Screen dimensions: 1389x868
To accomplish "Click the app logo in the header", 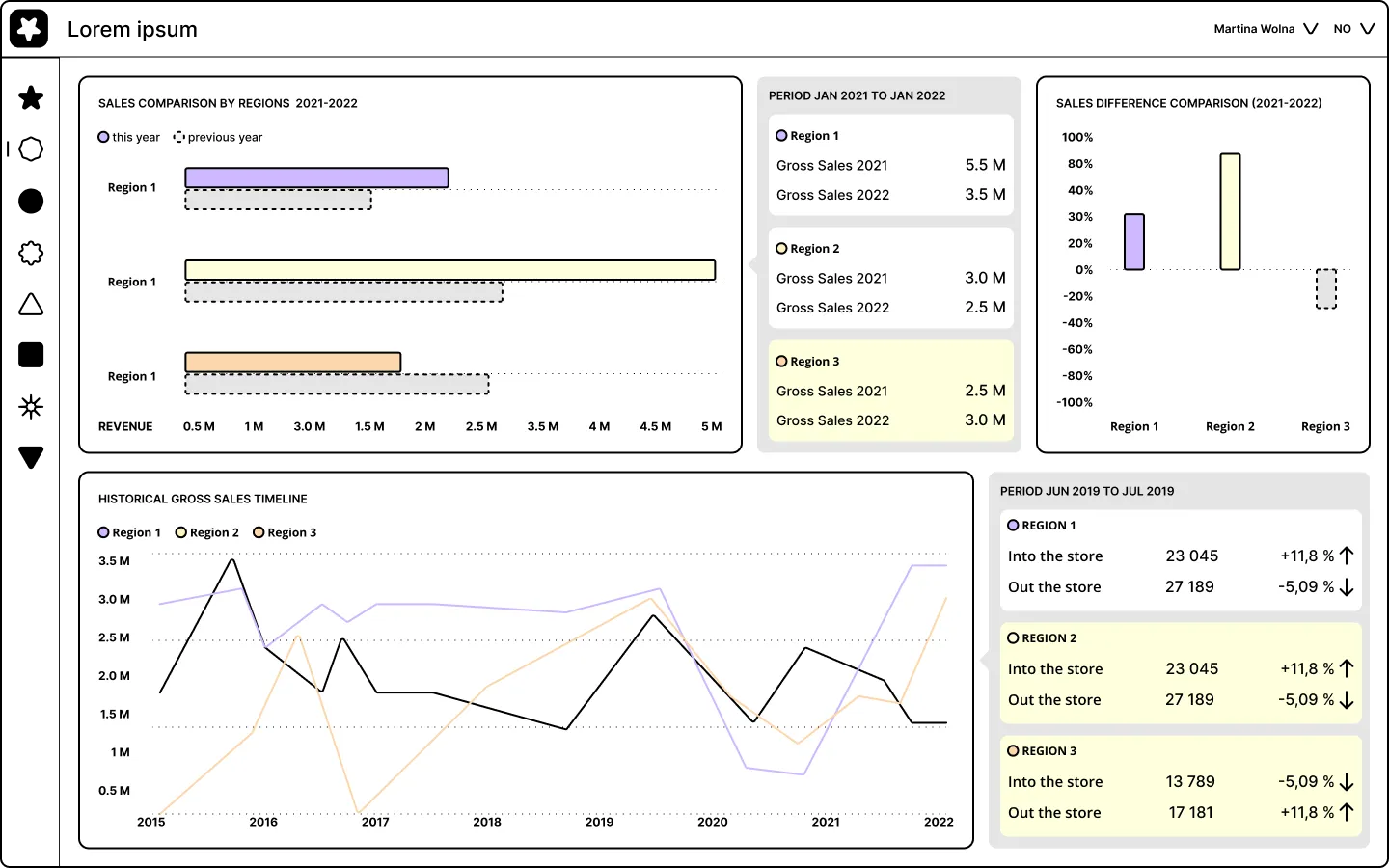I will click(29, 29).
